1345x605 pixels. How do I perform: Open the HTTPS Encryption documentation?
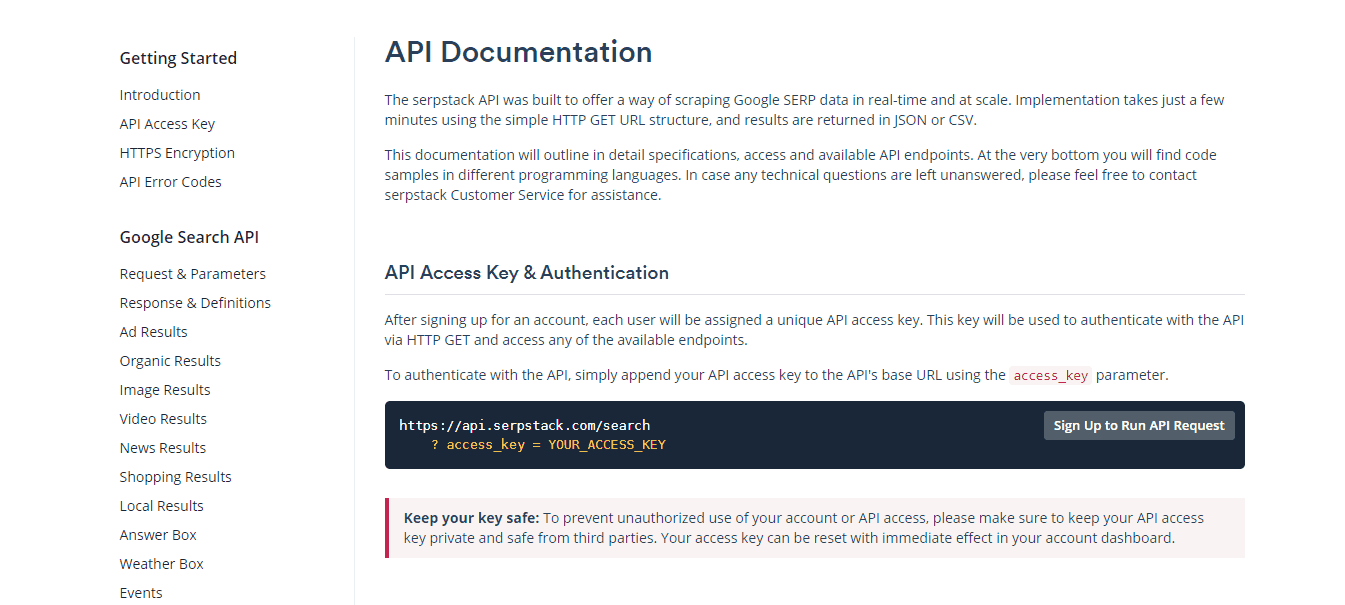coord(177,152)
